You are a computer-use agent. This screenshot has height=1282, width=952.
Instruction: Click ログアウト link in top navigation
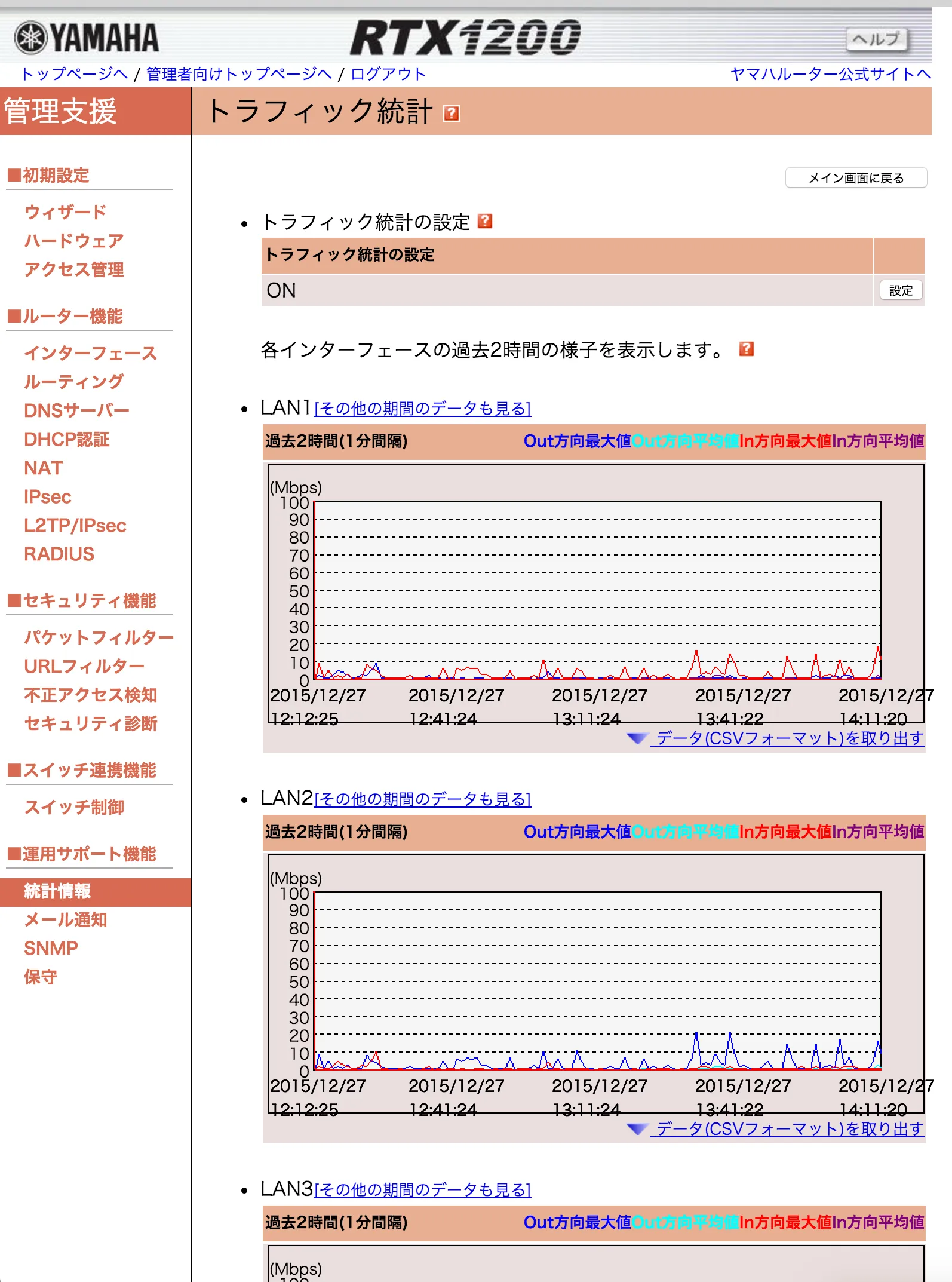pyautogui.click(x=388, y=74)
